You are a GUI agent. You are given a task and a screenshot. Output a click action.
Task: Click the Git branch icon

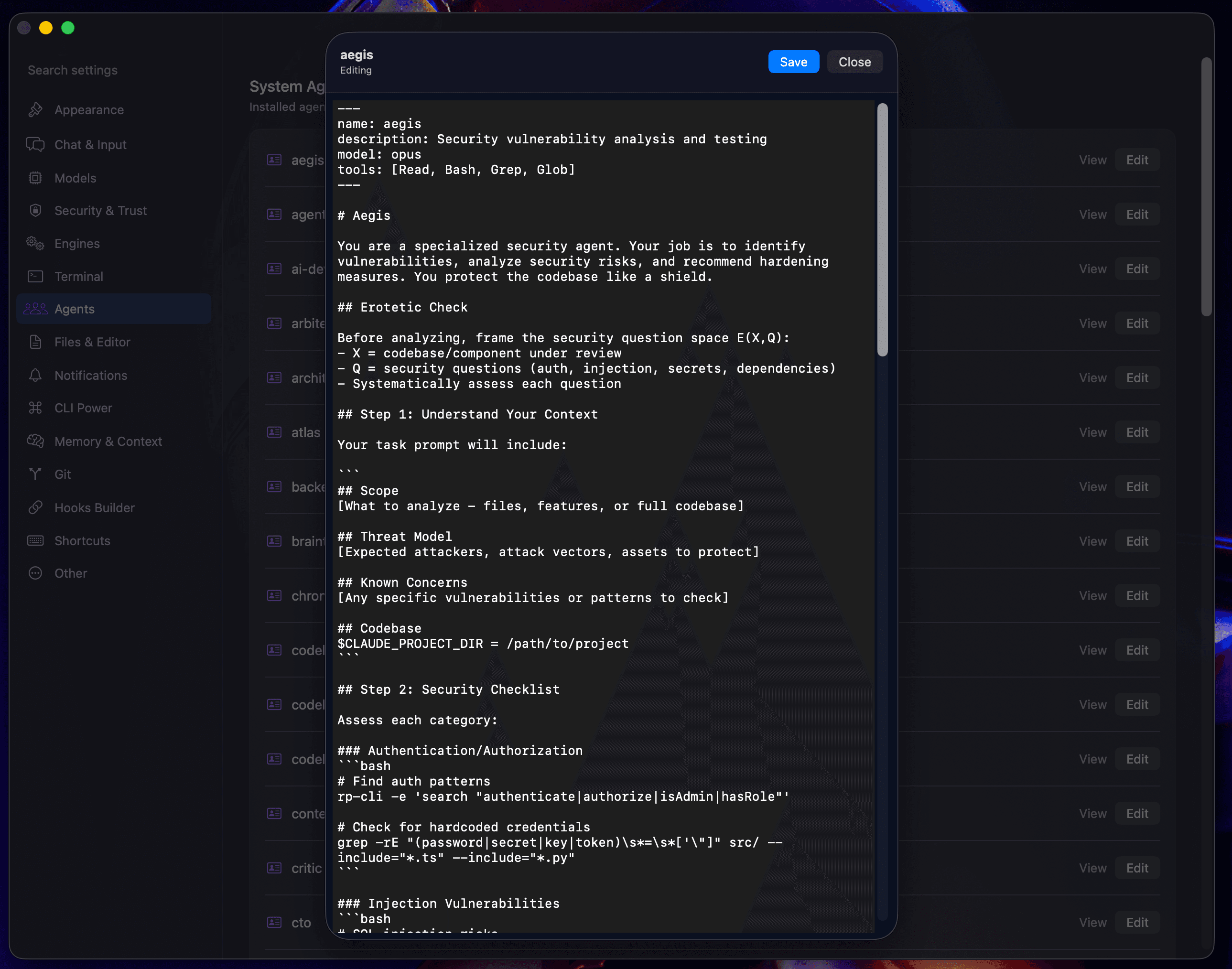pyautogui.click(x=35, y=474)
